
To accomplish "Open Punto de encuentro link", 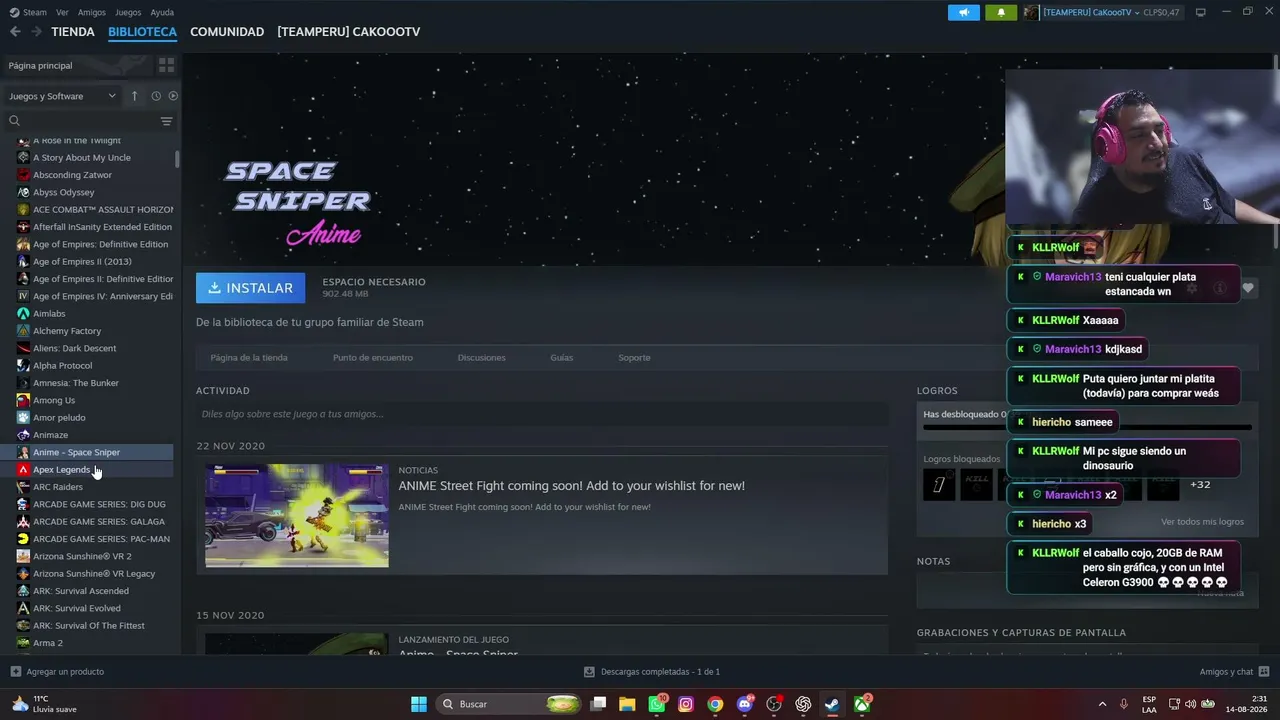I will [373, 358].
